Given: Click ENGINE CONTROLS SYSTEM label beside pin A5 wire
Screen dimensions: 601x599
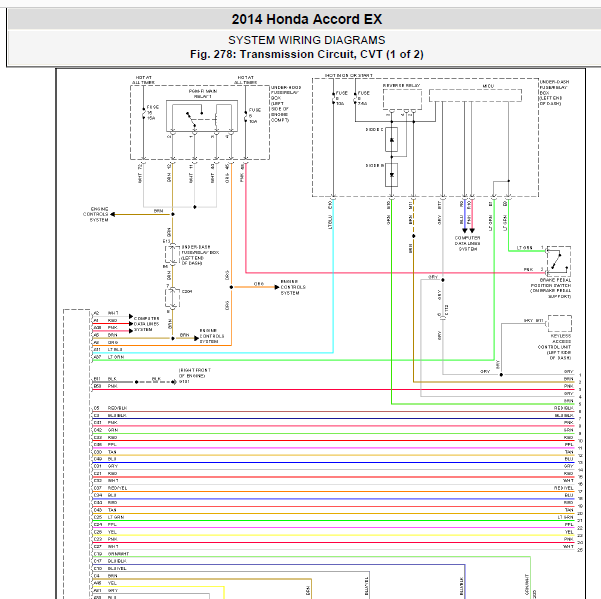Looking at the screenshot, I should point(212,336).
